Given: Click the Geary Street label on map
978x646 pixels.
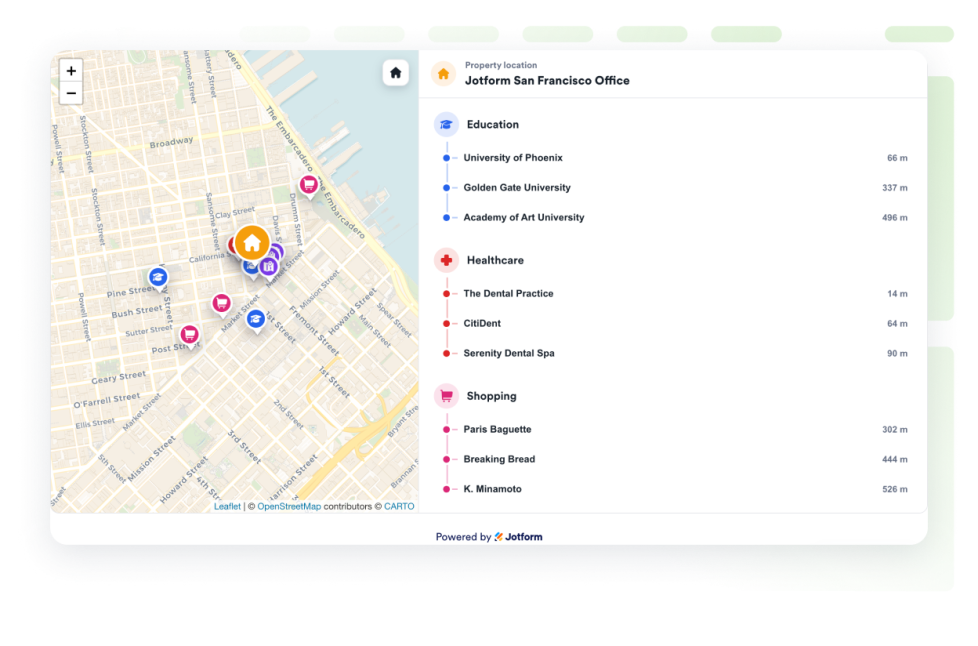Looking at the screenshot, I should 119,377.
